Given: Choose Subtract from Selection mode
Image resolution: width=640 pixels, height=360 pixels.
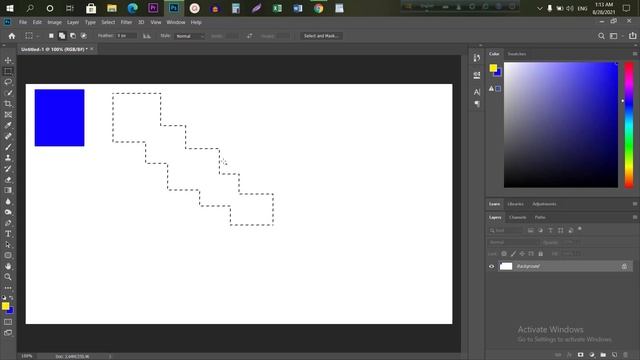Looking at the screenshot, I should 73,36.
